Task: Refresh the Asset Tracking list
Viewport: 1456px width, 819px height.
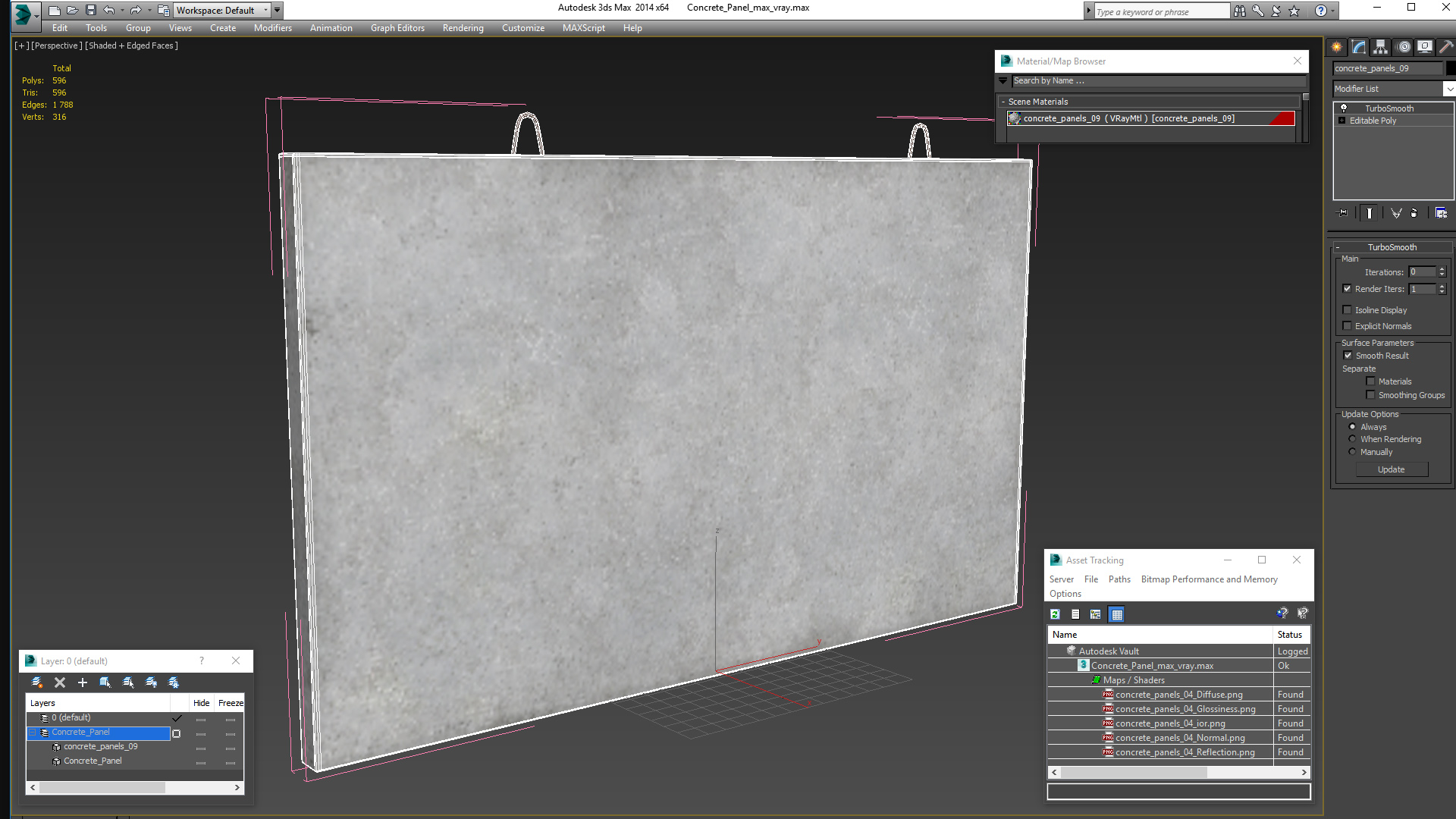Action: coord(1055,614)
